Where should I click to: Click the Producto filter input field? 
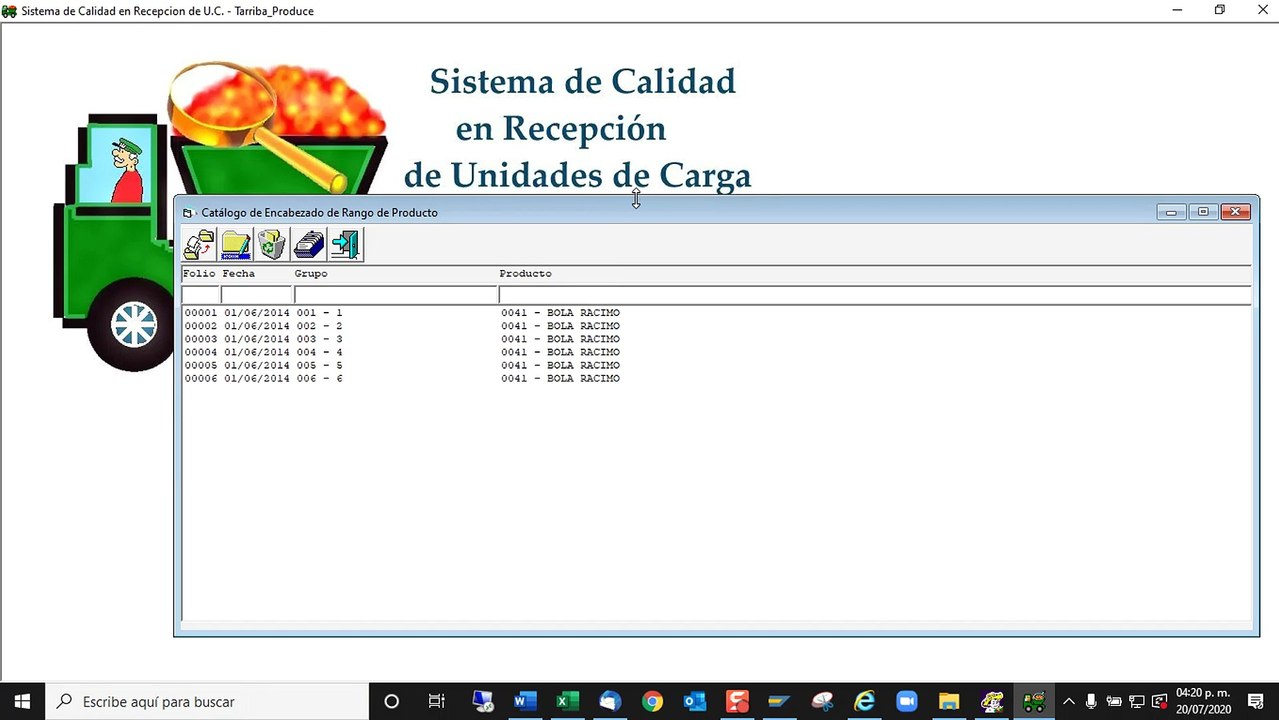click(875, 295)
